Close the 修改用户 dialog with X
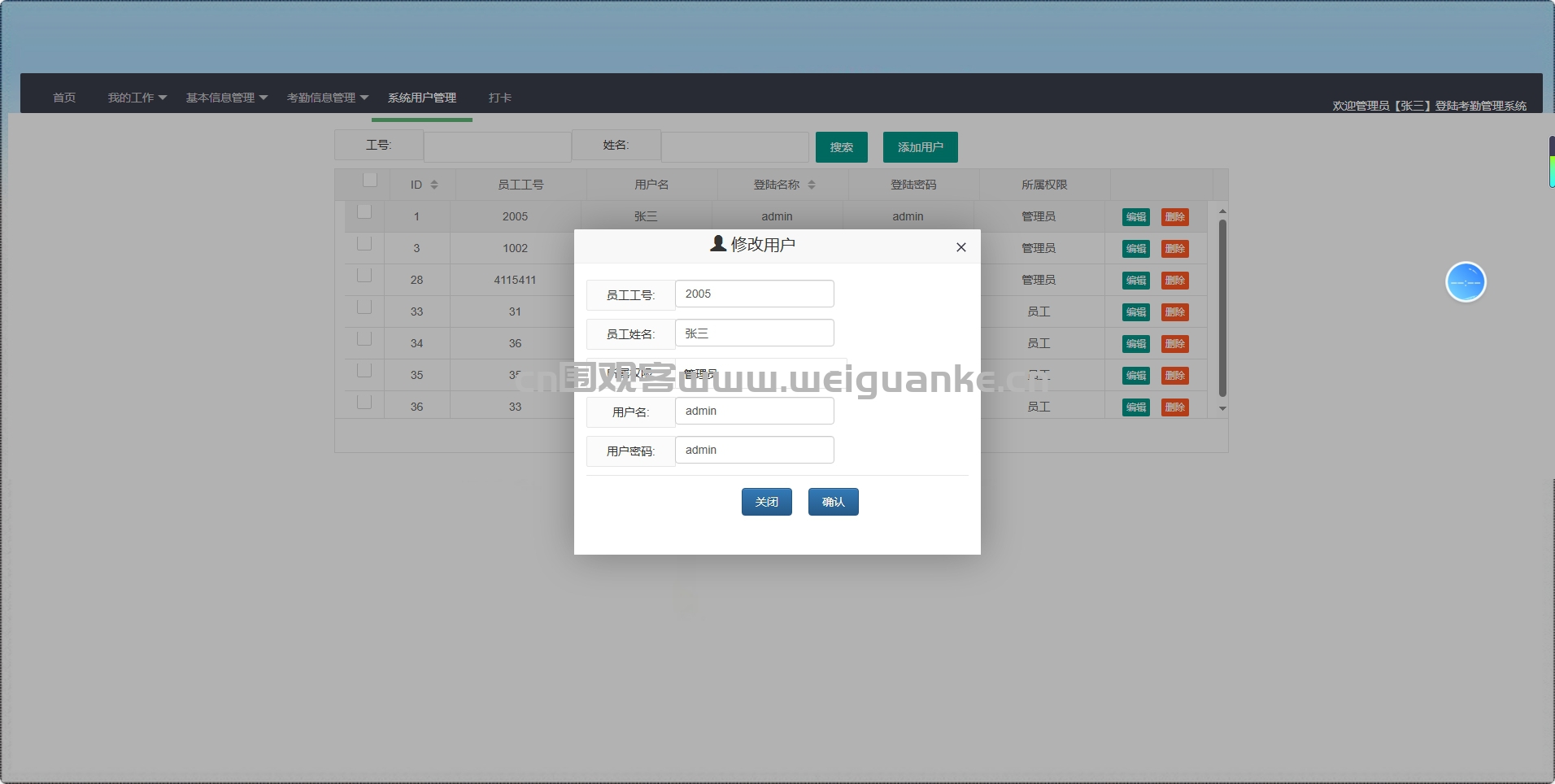Viewport: 1555px width, 784px height. (x=961, y=247)
